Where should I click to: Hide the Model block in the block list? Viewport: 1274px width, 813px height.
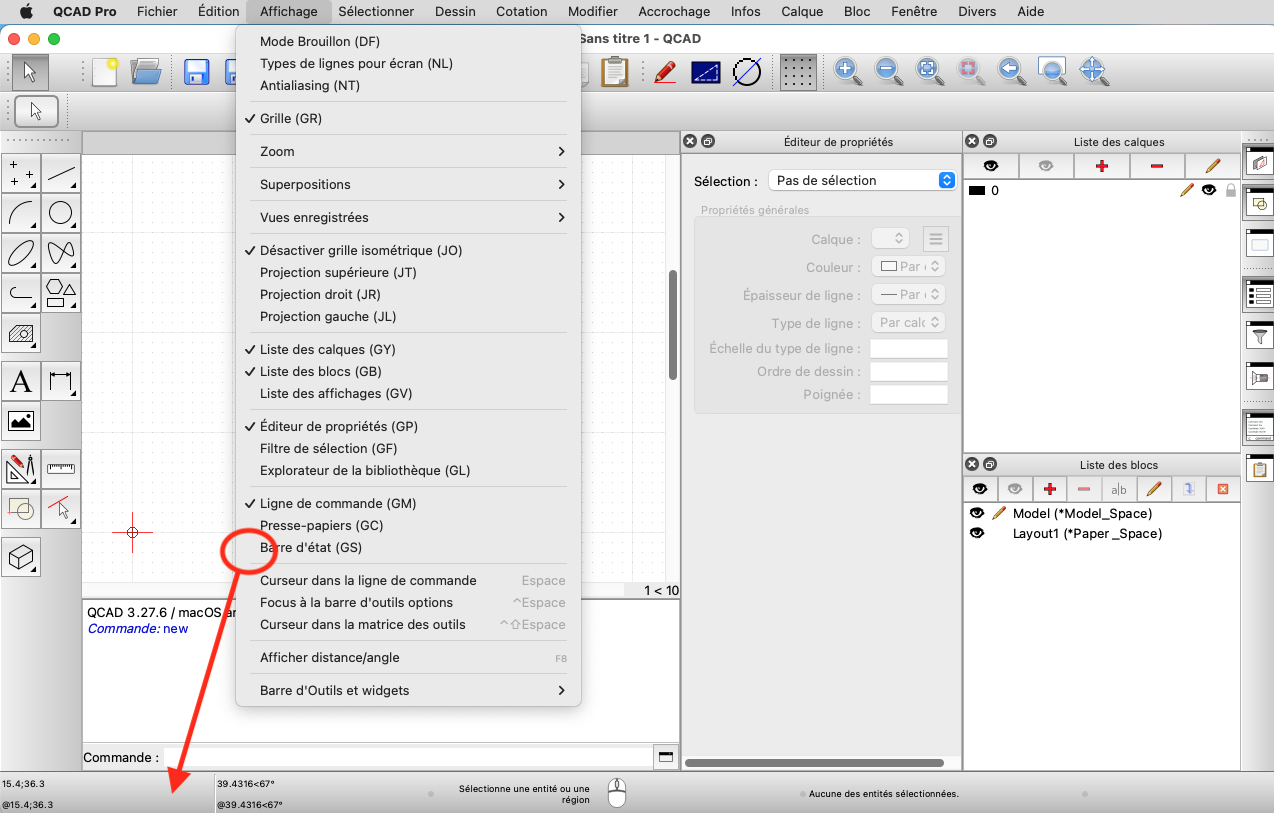click(977, 512)
